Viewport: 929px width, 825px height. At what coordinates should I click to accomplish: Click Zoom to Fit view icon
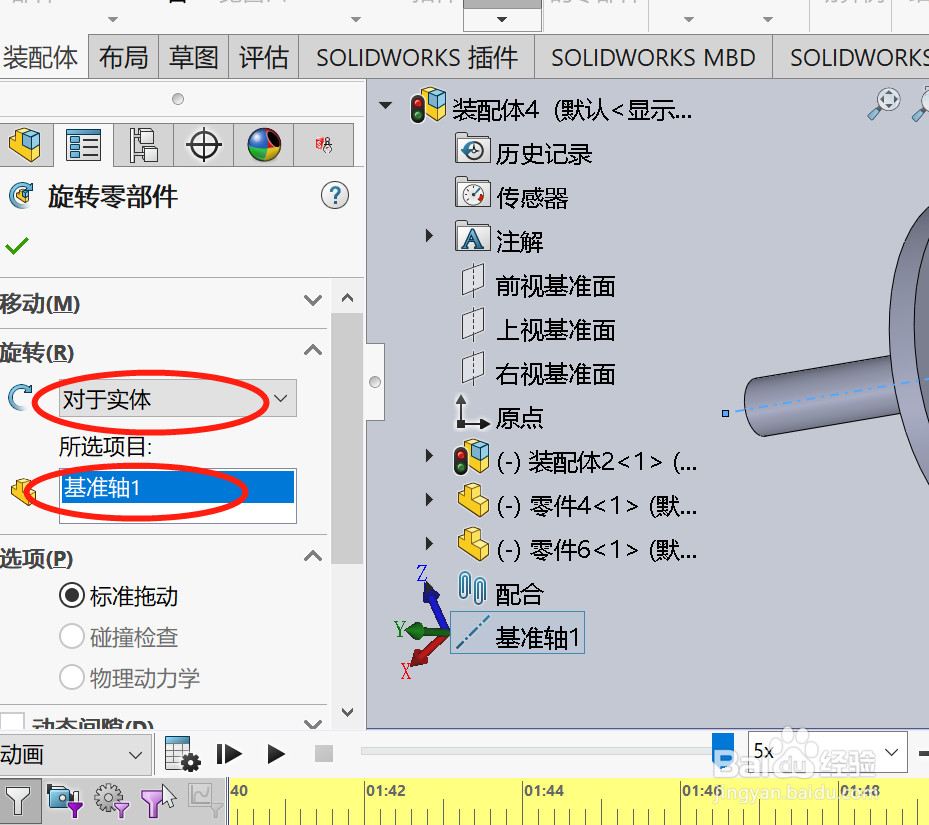click(x=884, y=104)
